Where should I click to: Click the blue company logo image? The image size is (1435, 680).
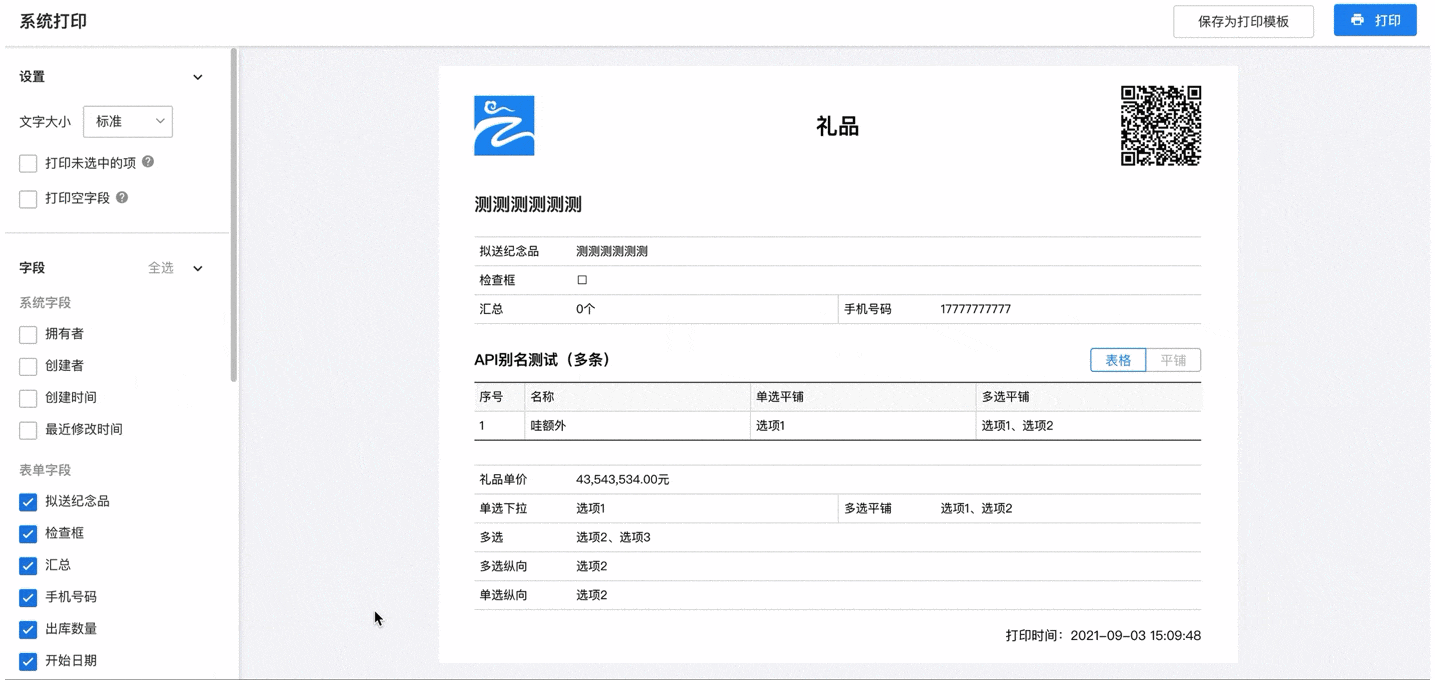coord(504,126)
